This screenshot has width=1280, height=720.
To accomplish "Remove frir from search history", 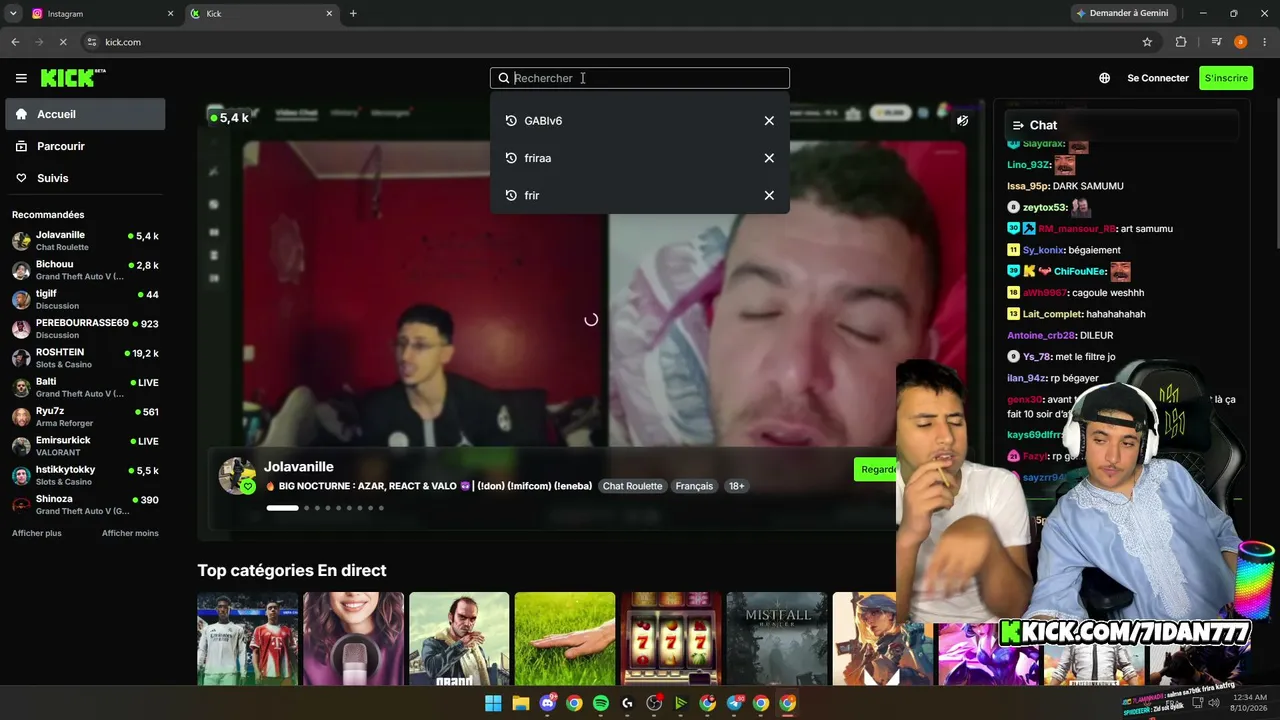I will click(769, 195).
